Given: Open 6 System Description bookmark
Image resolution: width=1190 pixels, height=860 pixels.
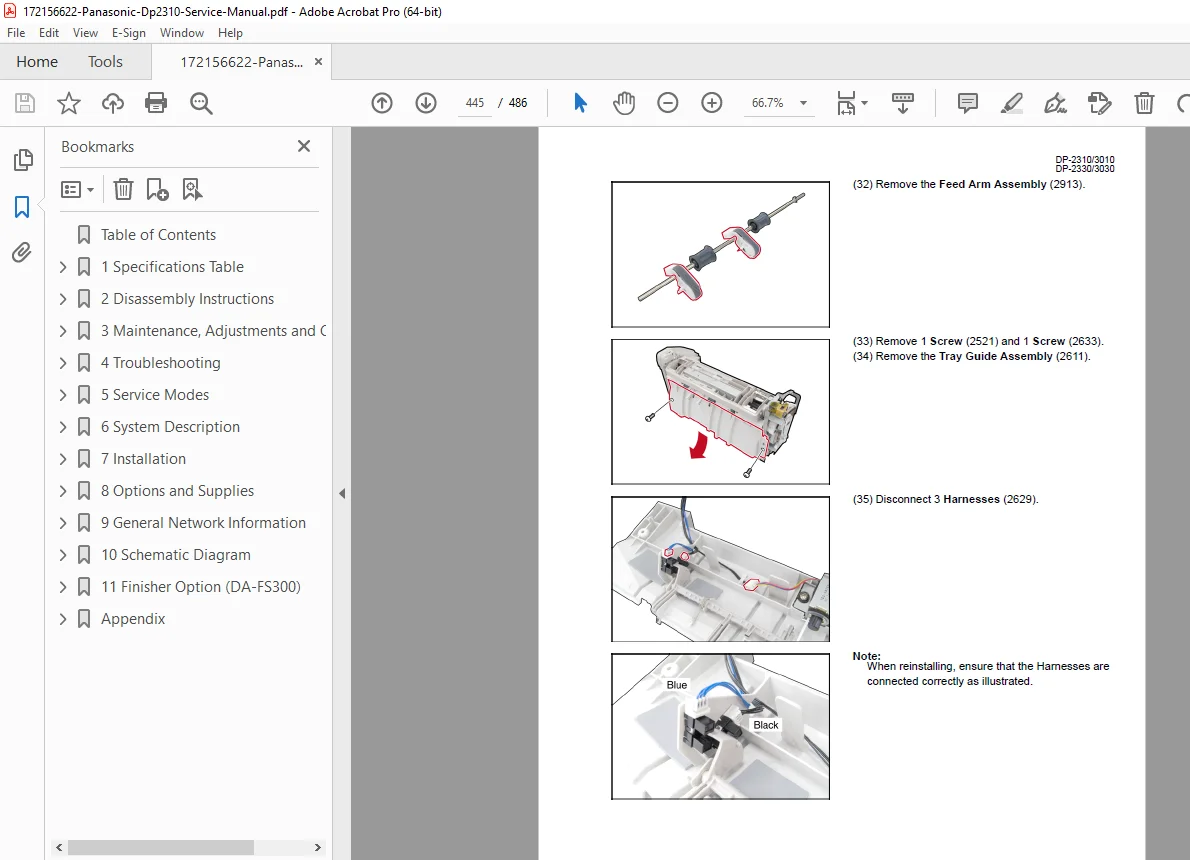Looking at the screenshot, I should [x=170, y=427].
